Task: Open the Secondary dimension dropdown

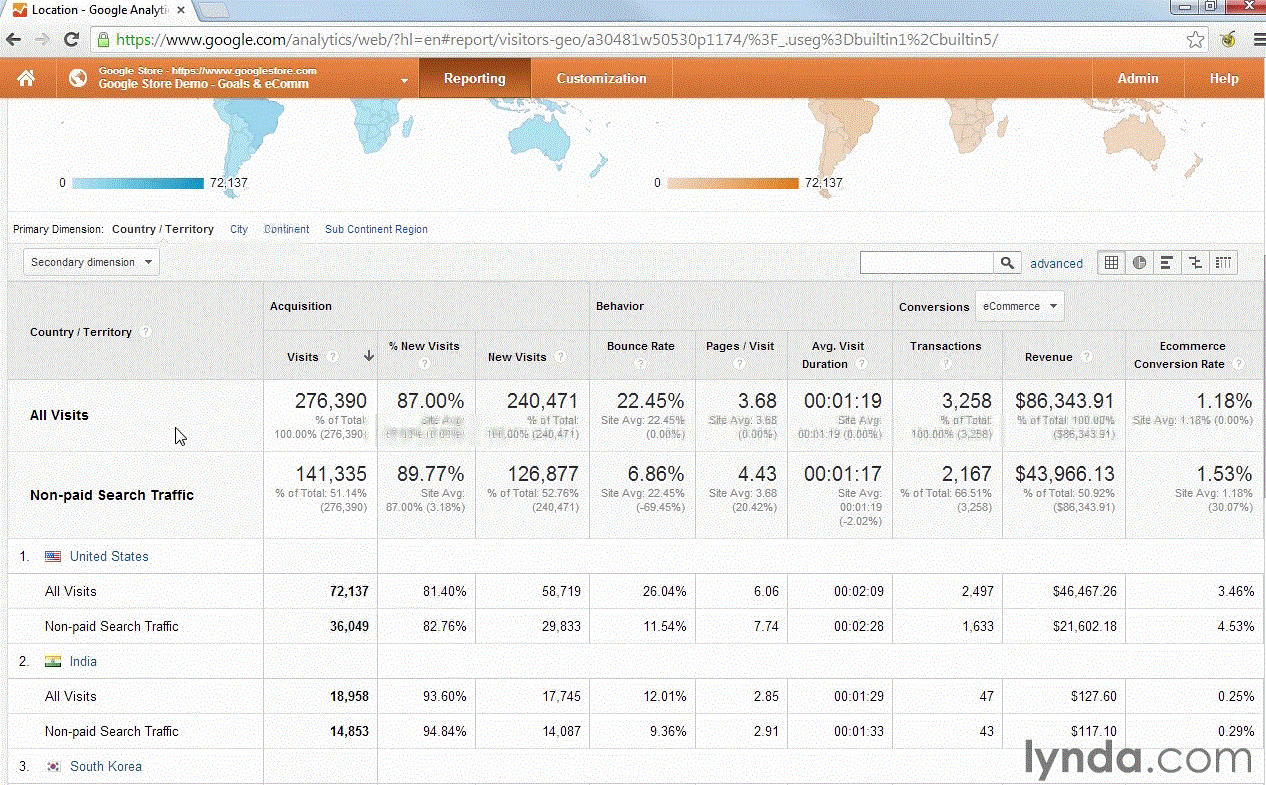Action: [91, 262]
